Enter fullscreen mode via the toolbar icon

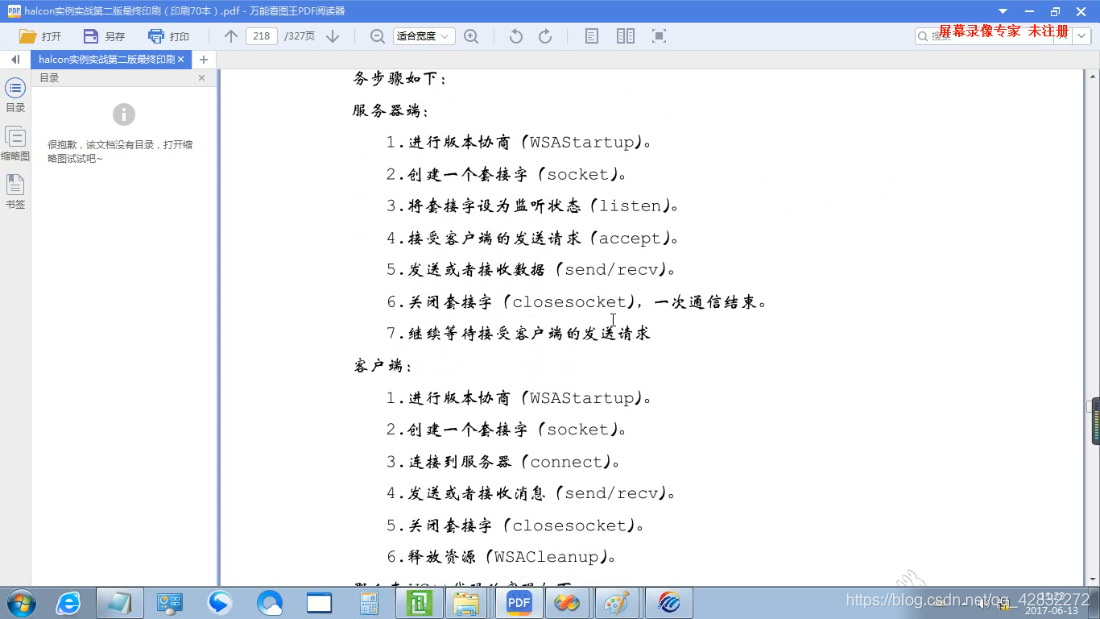click(x=658, y=35)
